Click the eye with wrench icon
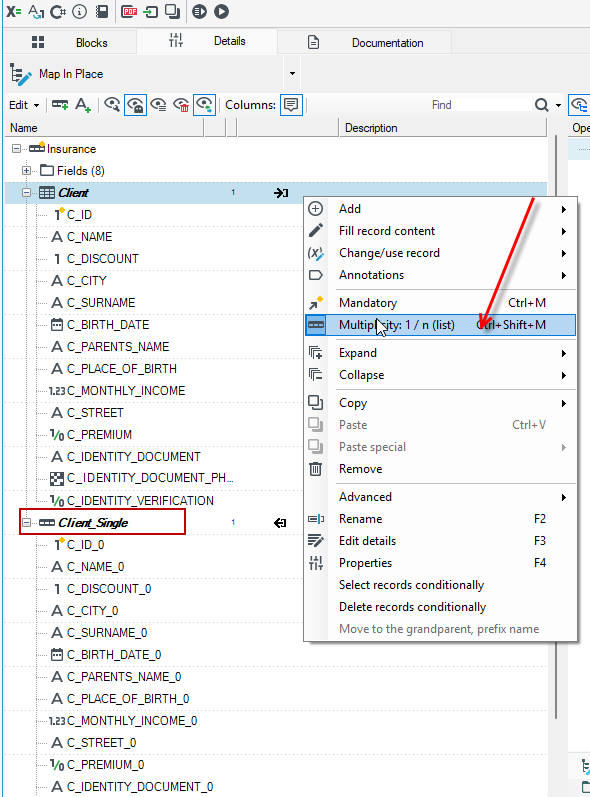 click(112, 105)
